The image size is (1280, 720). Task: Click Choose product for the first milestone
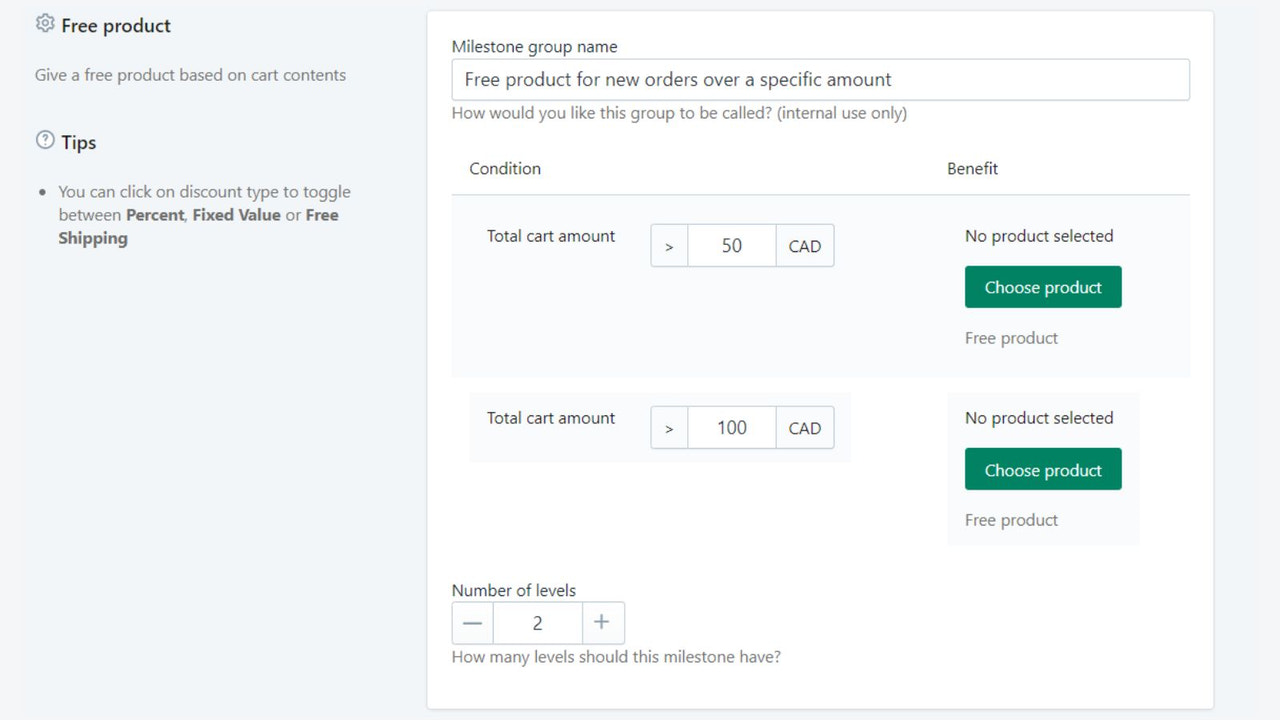1043,287
